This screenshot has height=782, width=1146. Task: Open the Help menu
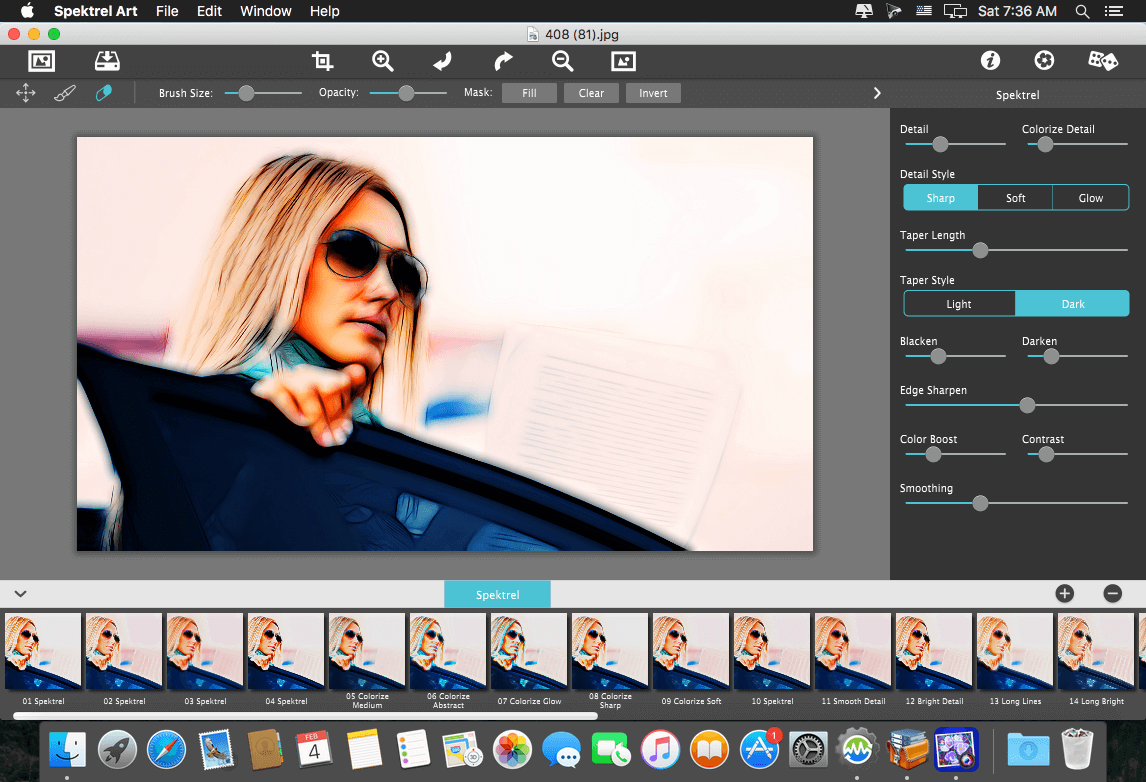[x=325, y=11]
